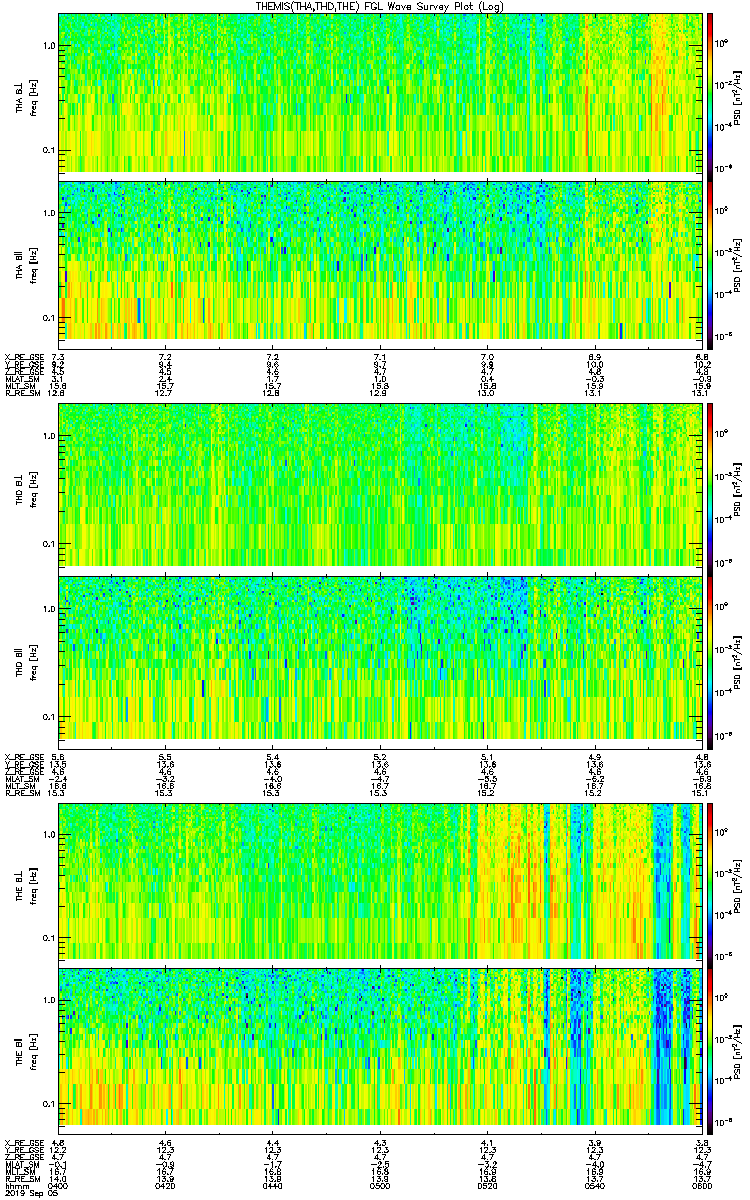Click the 0.1 frequency tick of THA B∥ panel
750x1200 pixels.
[49, 317]
